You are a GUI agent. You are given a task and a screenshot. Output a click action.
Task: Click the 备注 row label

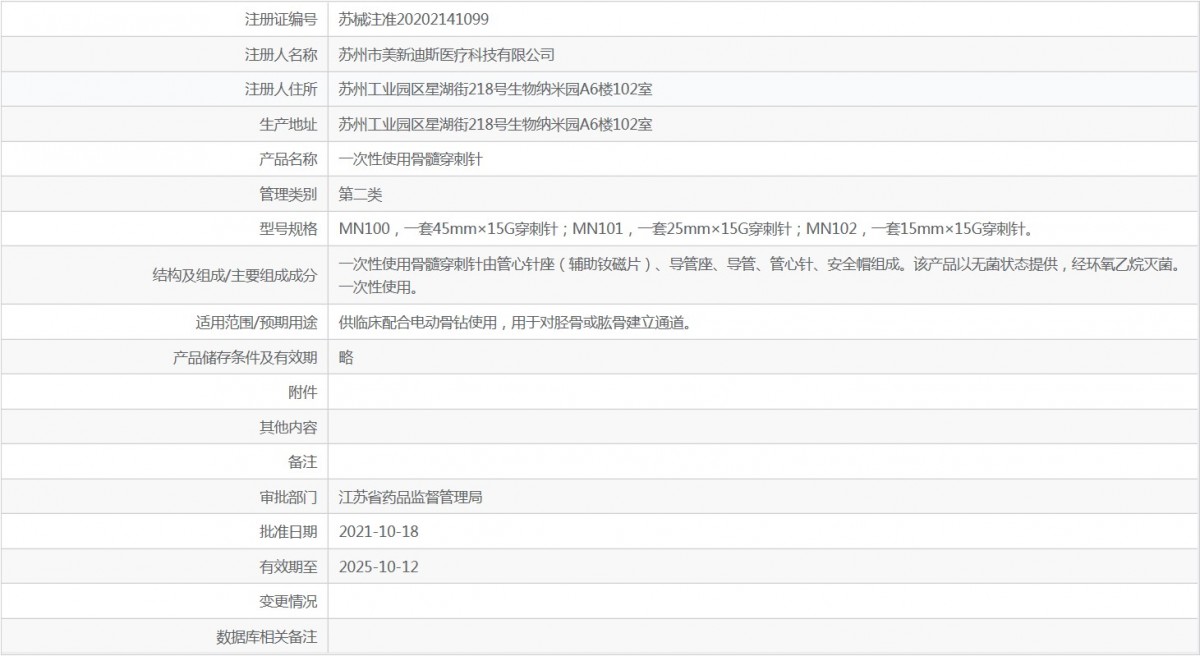tap(302, 462)
